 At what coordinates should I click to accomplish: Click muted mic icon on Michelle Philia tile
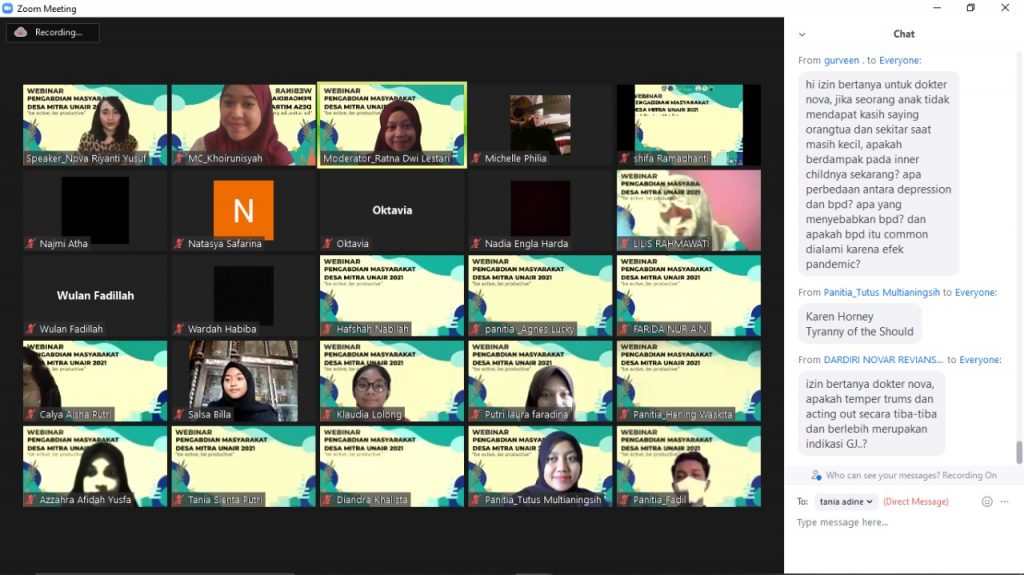(x=476, y=159)
